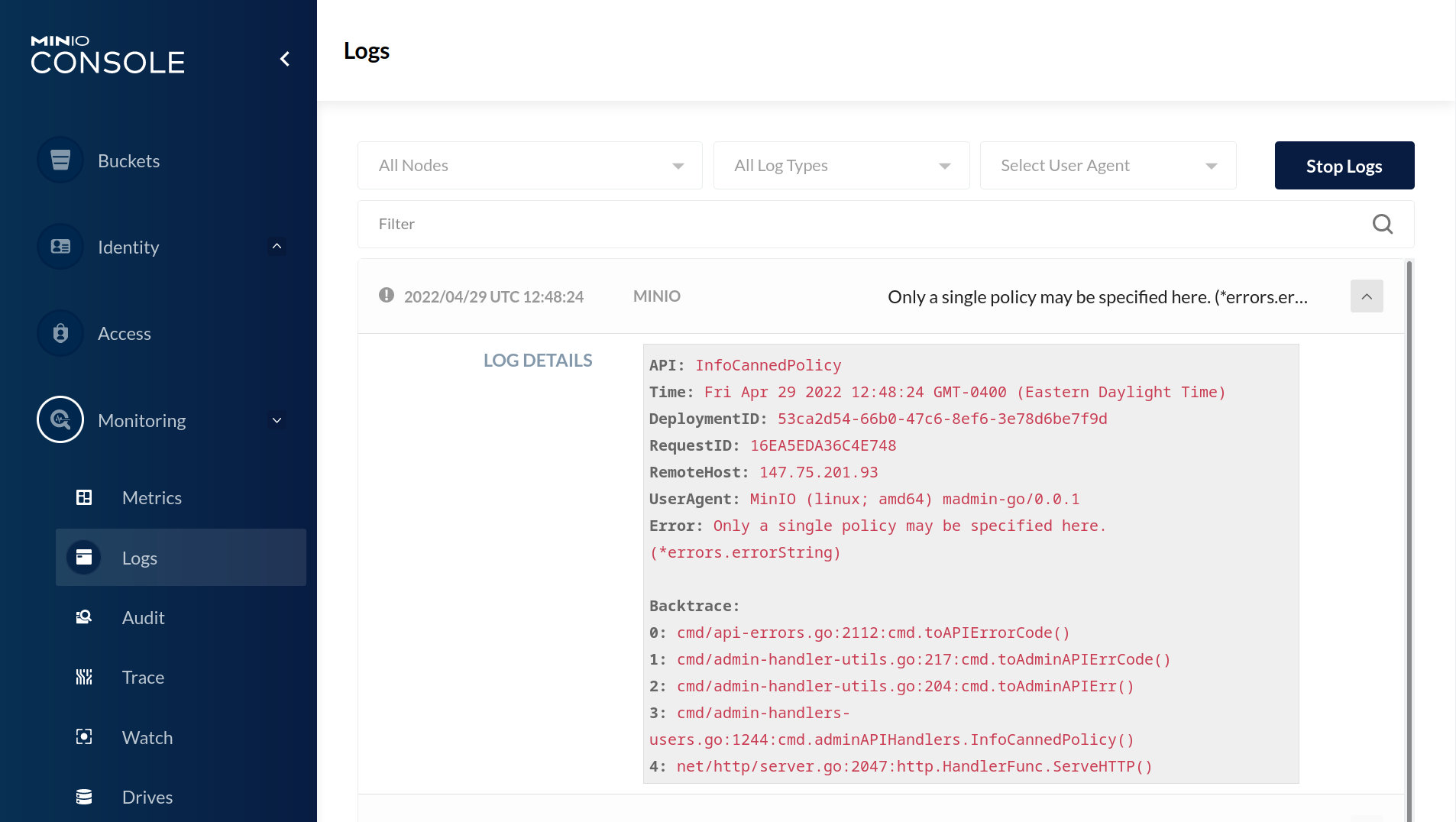The height and width of the screenshot is (822, 1456).
Task: Click the filter search magnifier icon
Action: coord(1383,224)
